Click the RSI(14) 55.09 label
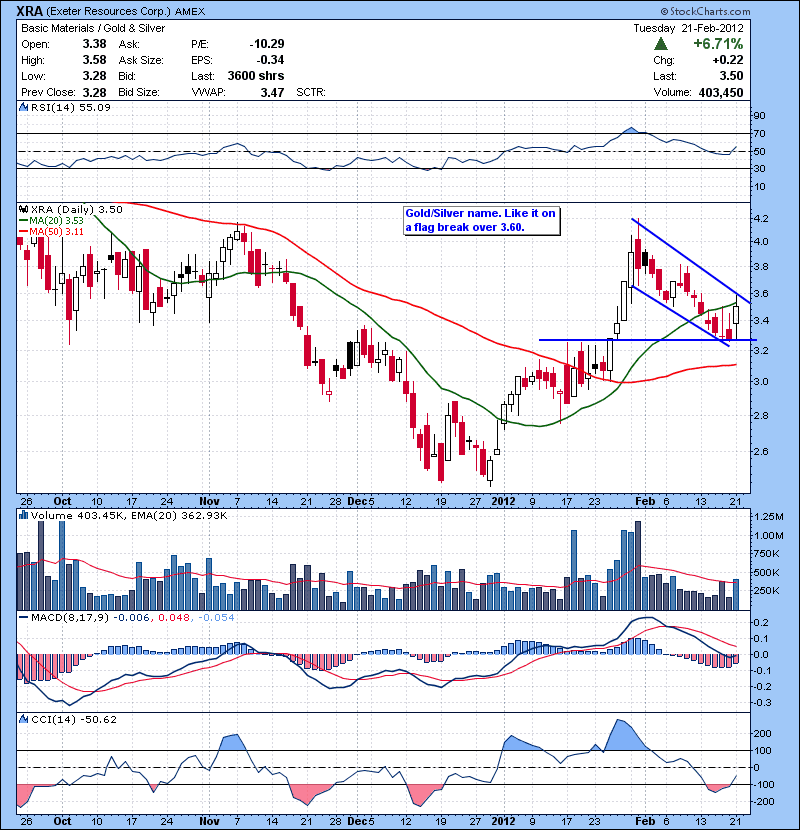 [70, 107]
